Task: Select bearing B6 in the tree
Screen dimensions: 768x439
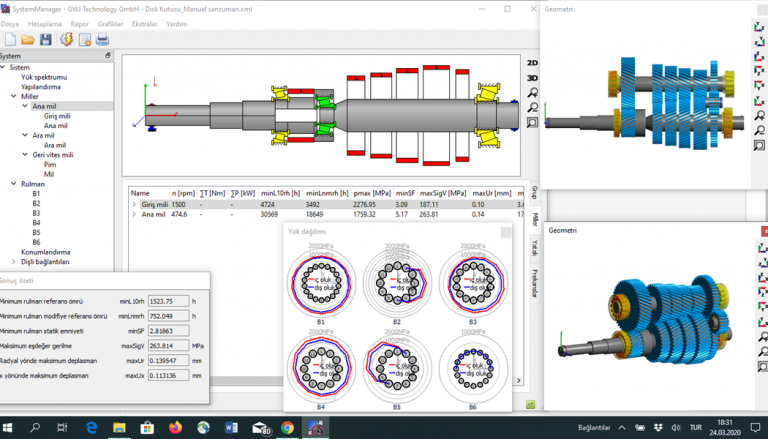Action: [x=36, y=242]
